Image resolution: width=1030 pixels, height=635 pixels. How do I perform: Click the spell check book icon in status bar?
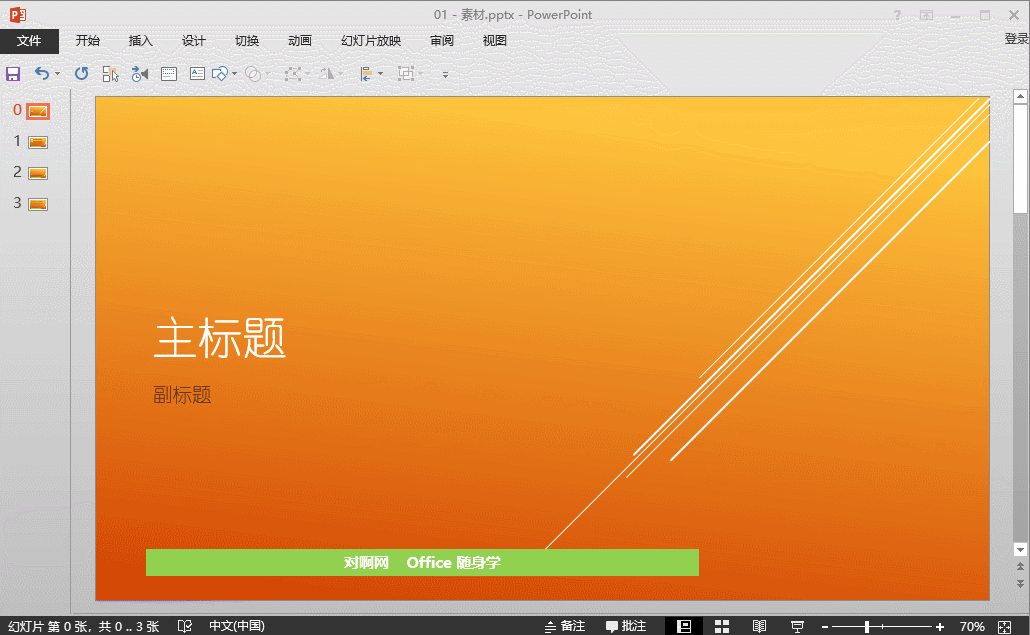(x=185, y=626)
